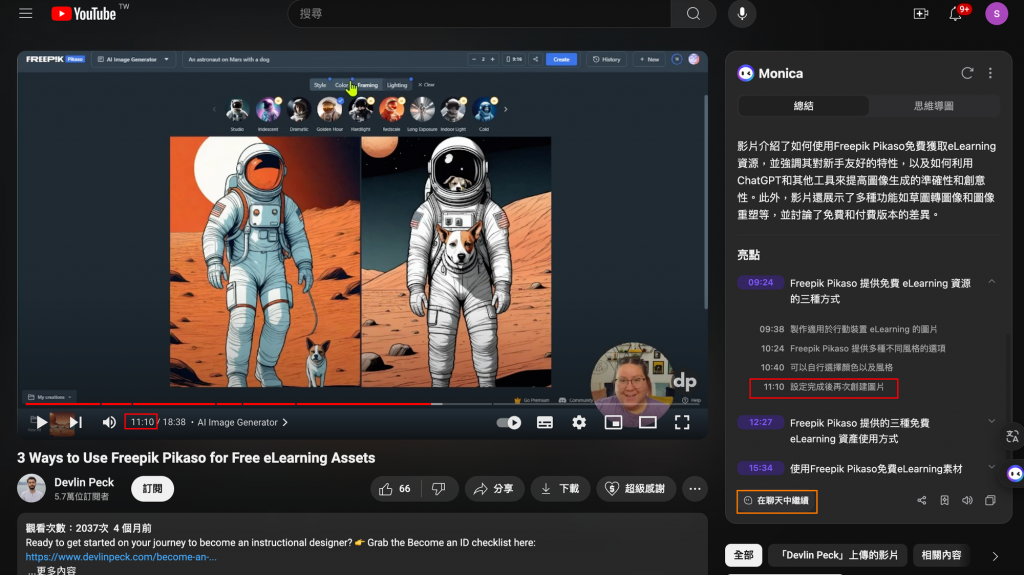Enable miniplayer mode
Screen dimensions: 1024x575
[x=613, y=423]
